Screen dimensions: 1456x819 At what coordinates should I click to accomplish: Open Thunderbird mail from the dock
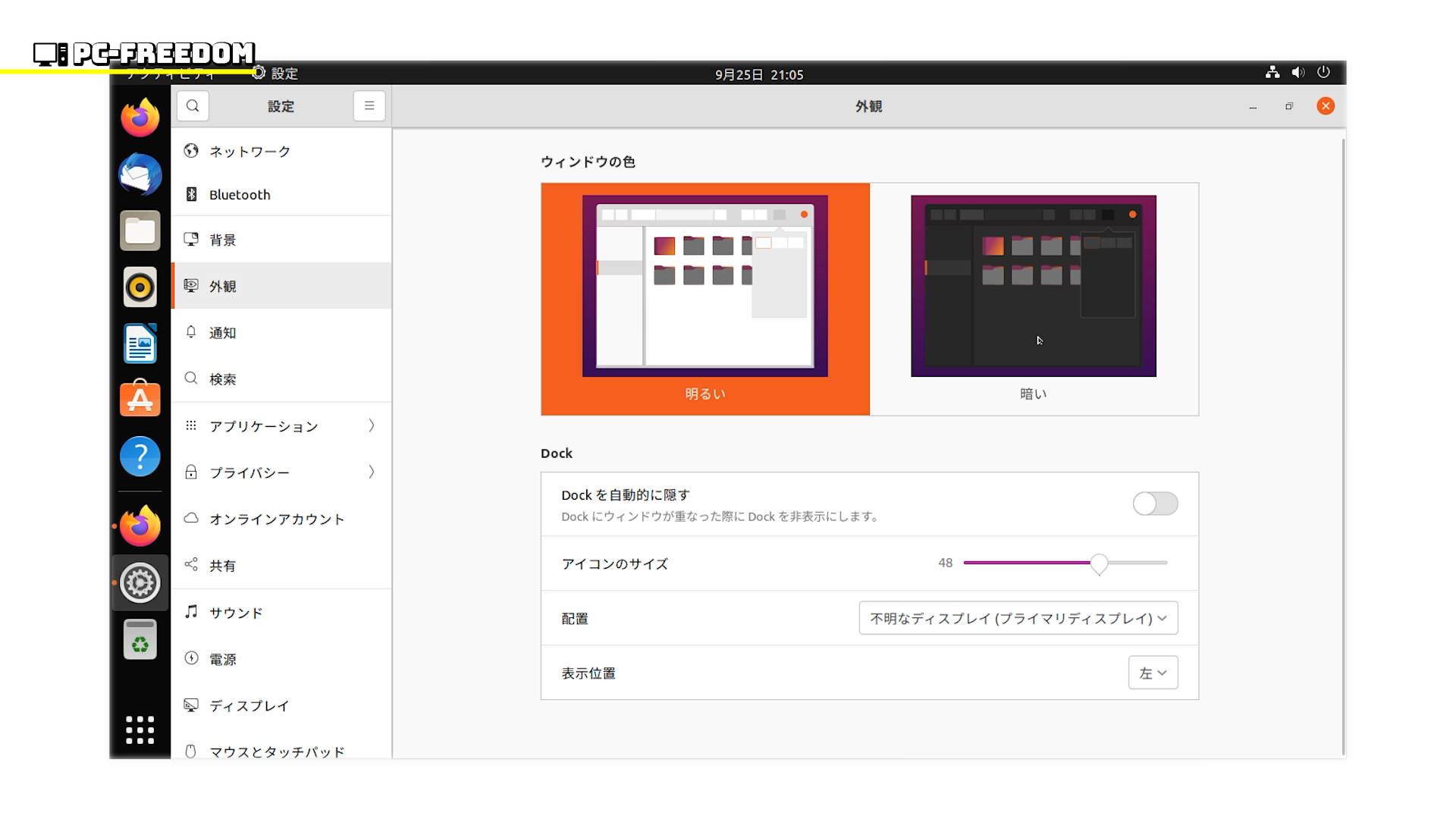[x=140, y=174]
